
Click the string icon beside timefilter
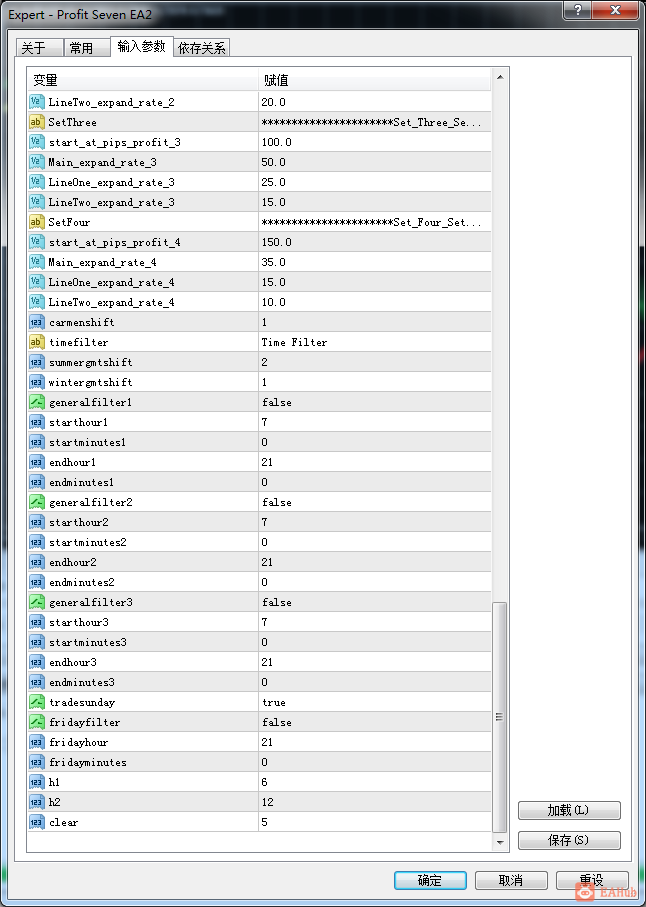coord(36,342)
